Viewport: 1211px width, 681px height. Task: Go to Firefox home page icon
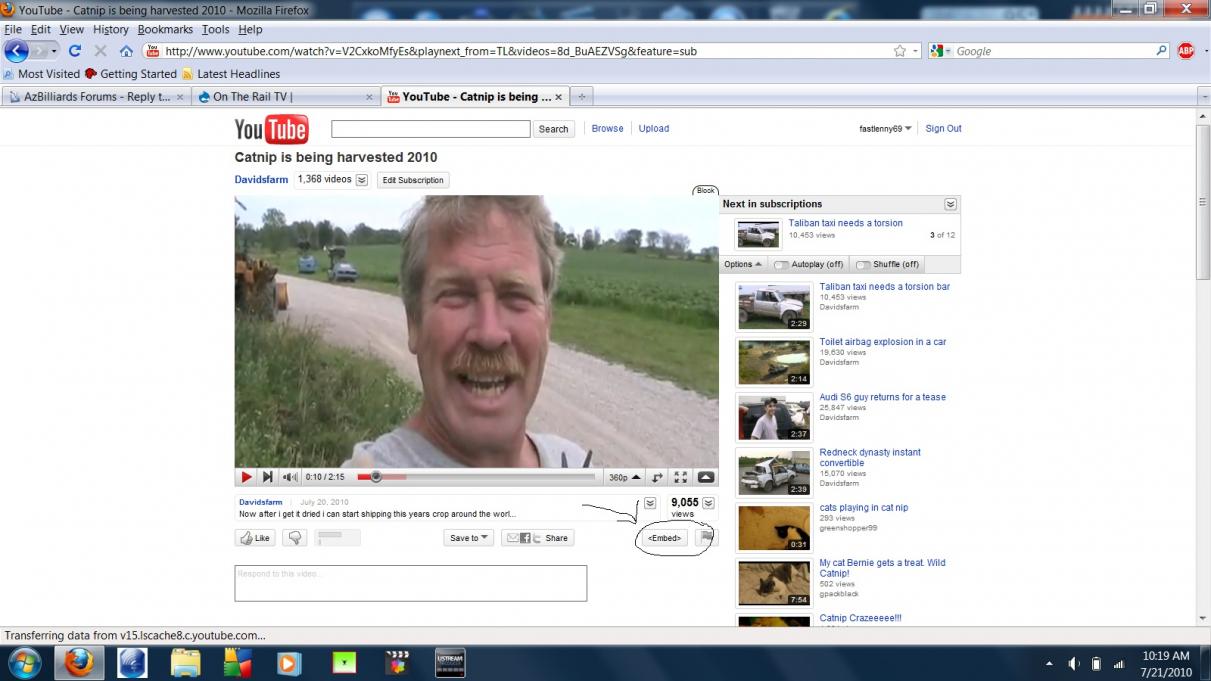point(126,51)
